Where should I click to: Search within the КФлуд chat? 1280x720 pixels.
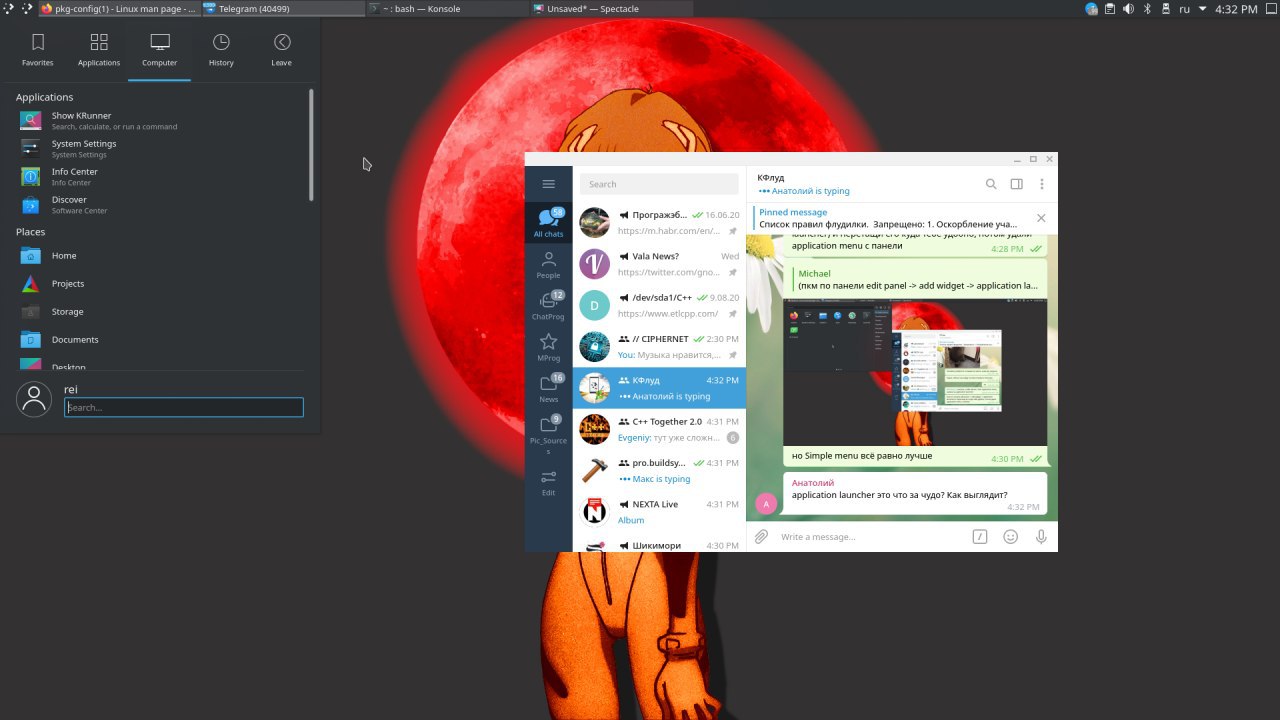coord(991,184)
